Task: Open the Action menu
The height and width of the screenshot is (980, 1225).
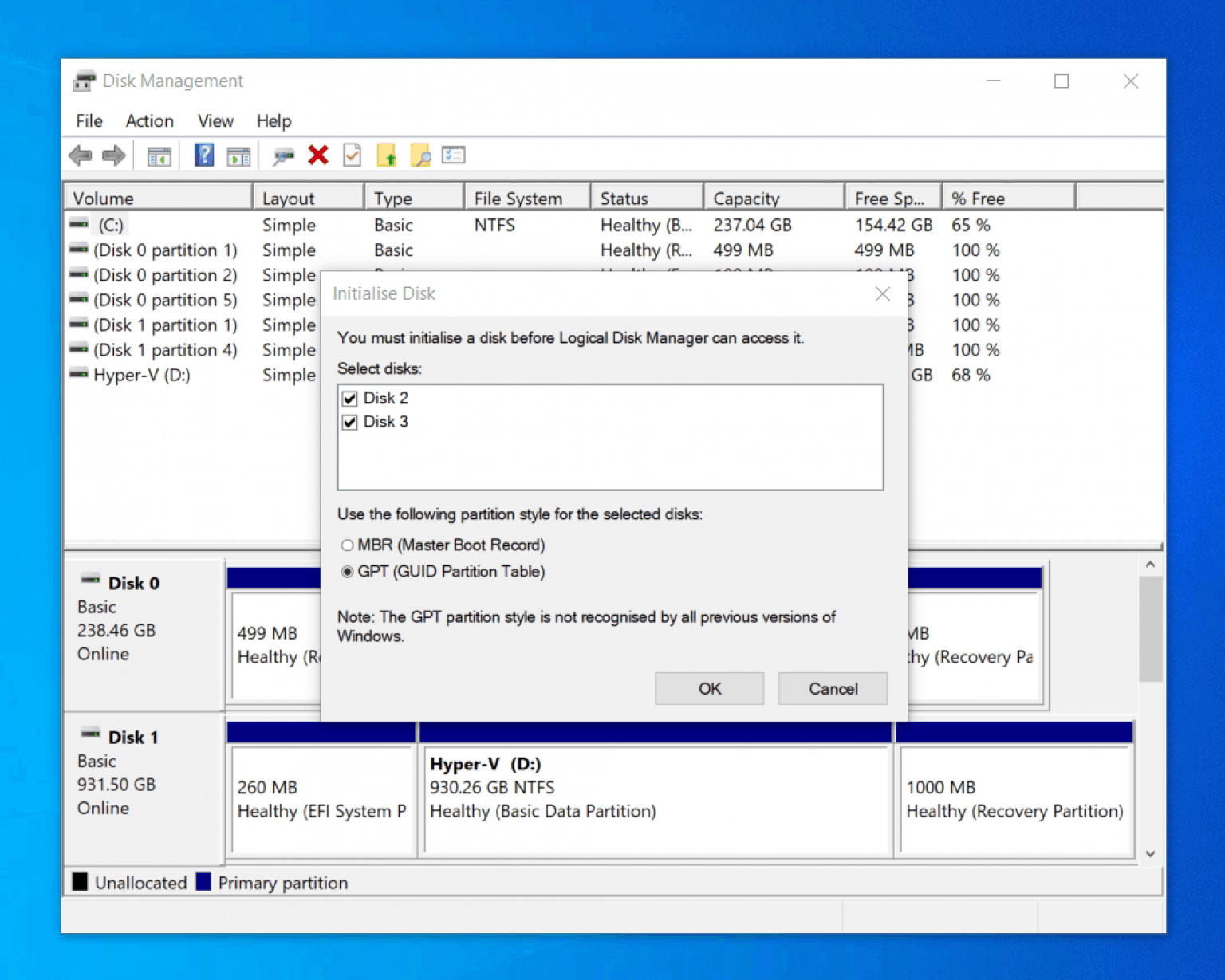Action: pos(149,120)
